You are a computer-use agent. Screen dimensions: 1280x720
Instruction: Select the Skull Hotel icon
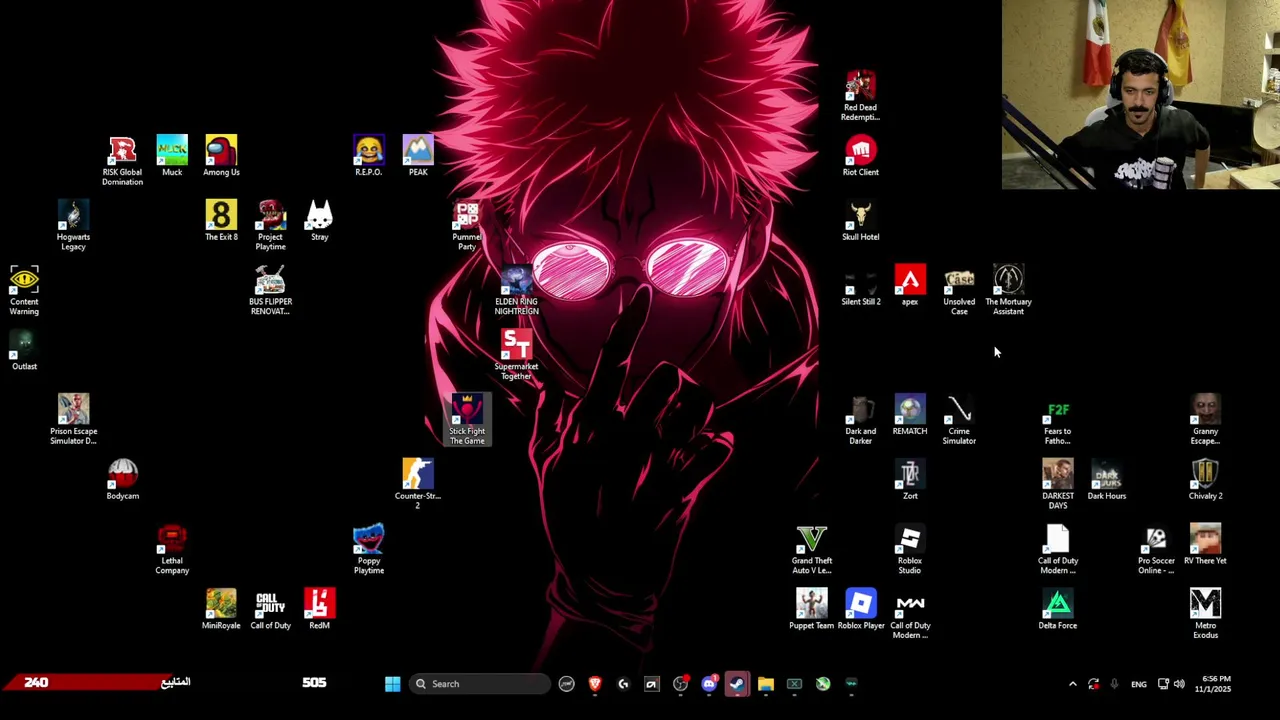point(860,222)
